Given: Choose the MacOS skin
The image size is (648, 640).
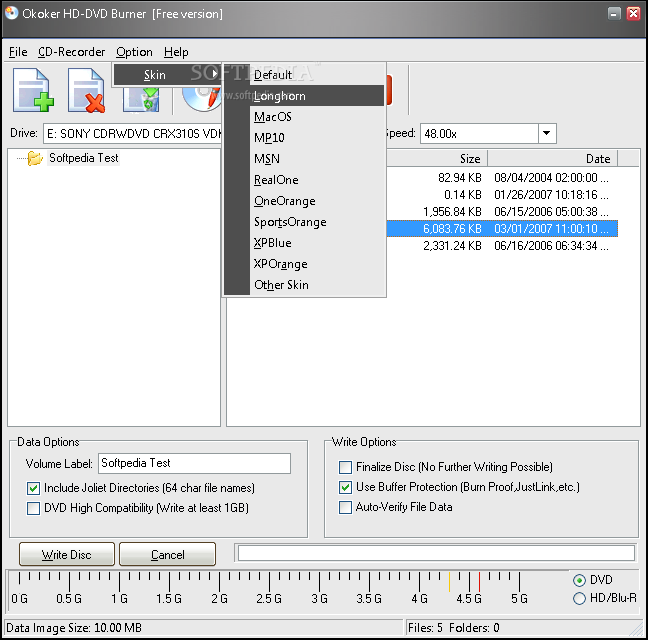Looking at the screenshot, I should [305, 117].
